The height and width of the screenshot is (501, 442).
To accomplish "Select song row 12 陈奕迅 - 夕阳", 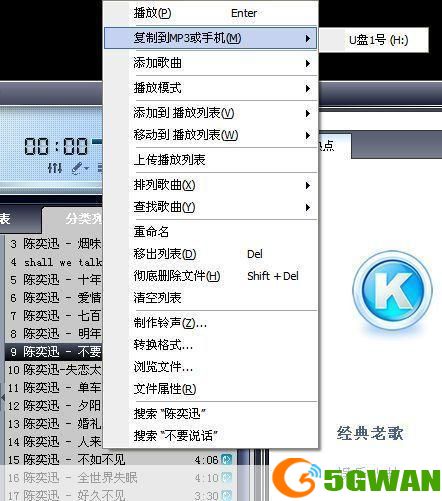I will click(54, 406).
